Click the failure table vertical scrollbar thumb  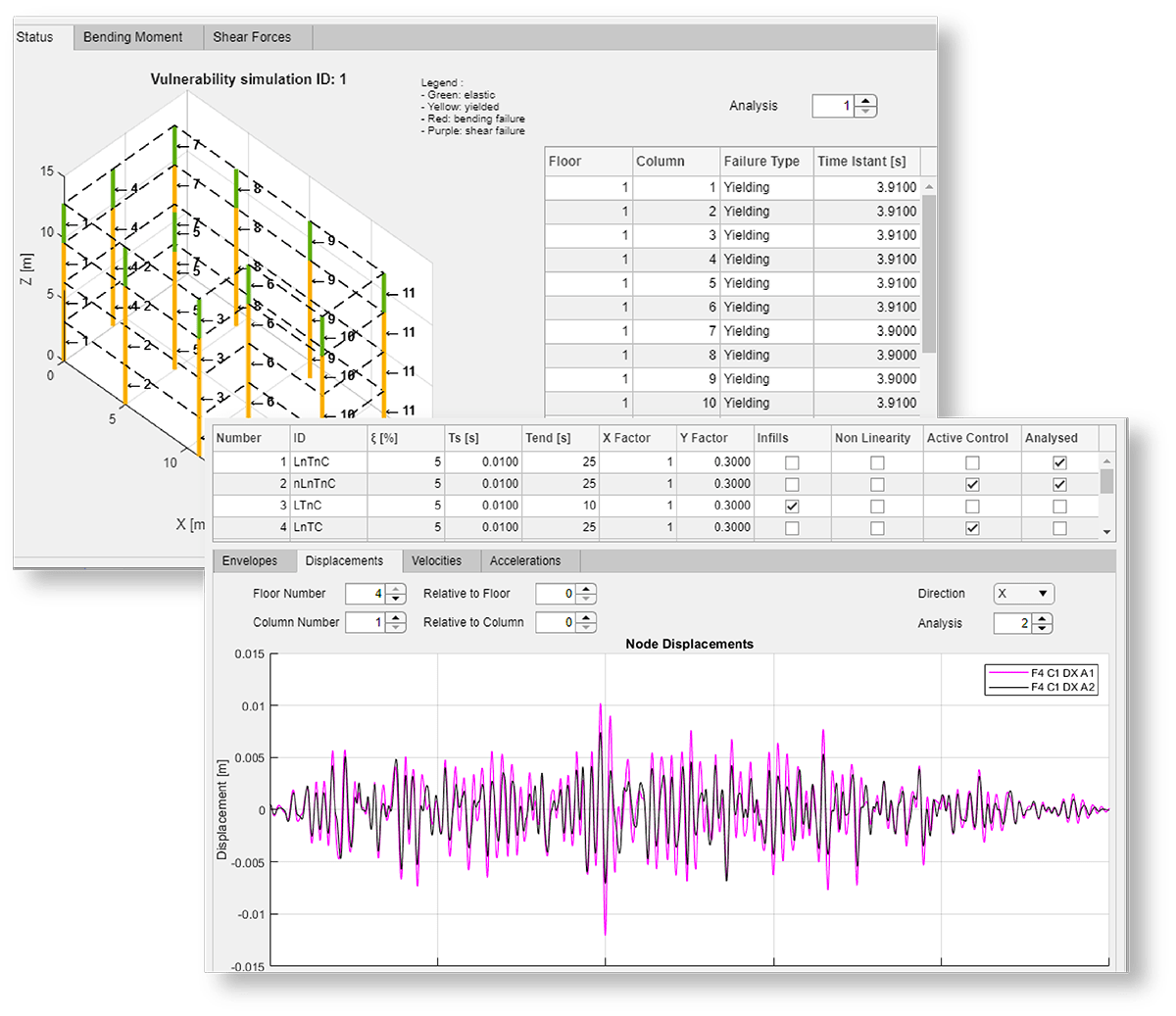pos(929,274)
